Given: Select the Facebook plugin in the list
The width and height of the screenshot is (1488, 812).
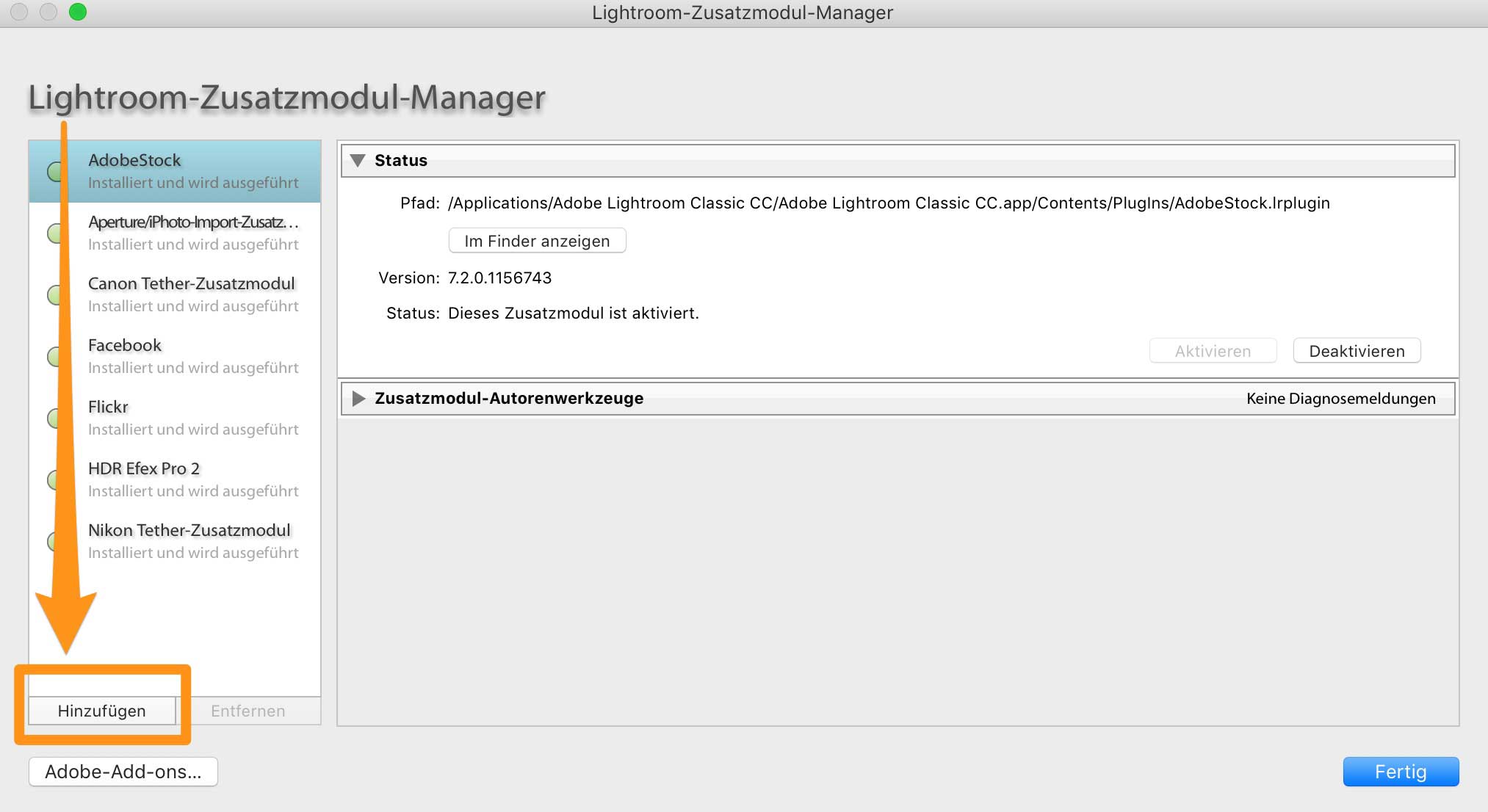Looking at the screenshot, I should [x=192, y=356].
